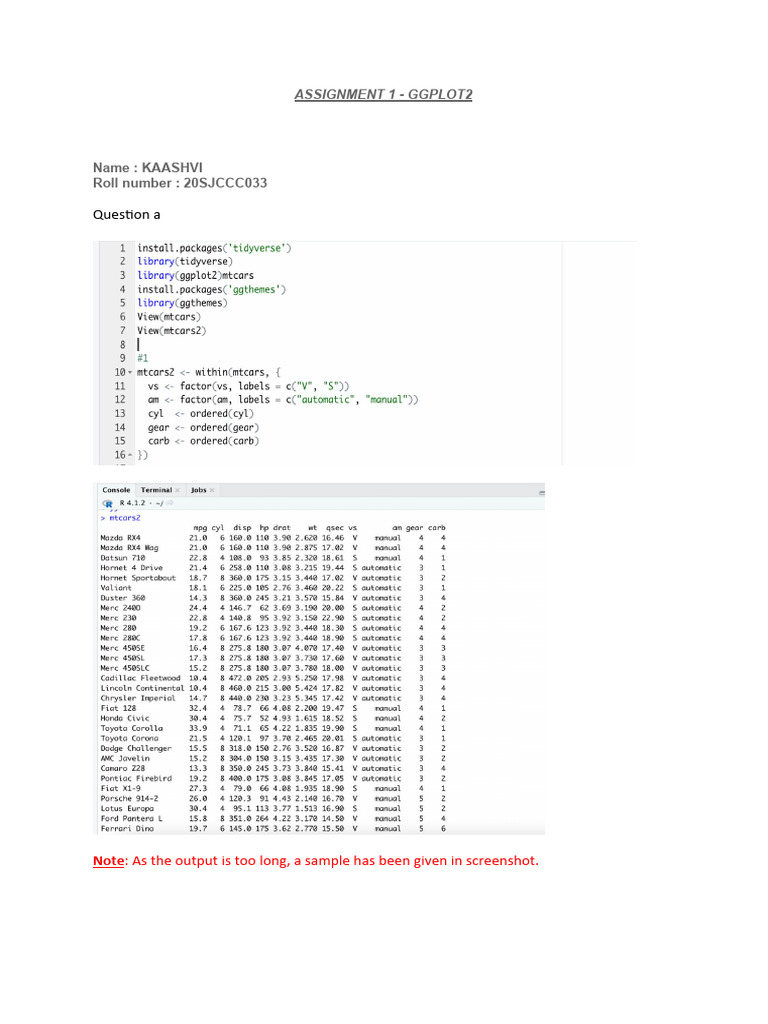Click the disp column header

(242, 528)
